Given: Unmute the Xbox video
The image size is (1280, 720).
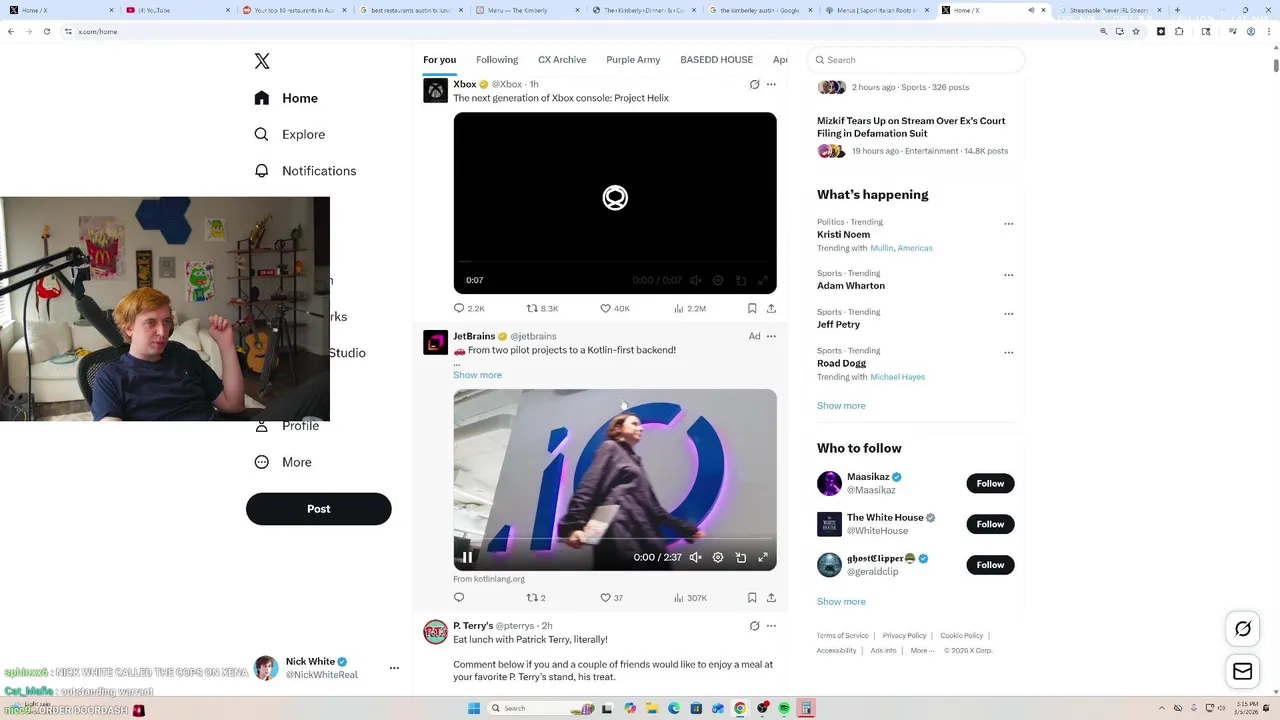Looking at the screenshot, I should click(x=695, y=281).
